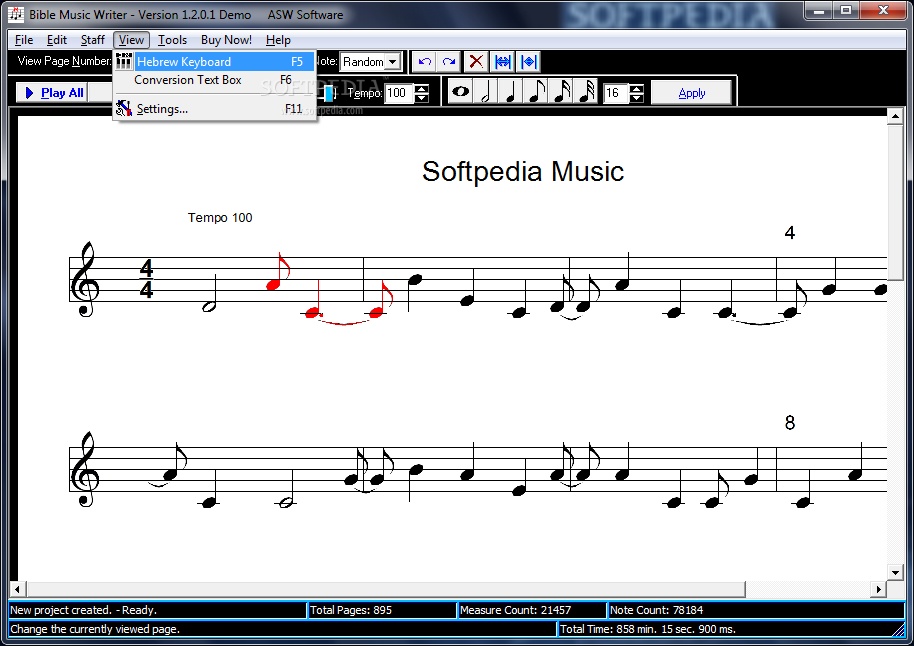Click horizontal scrollbar left arrow
The image size is (914, 646).
[17, 589]
